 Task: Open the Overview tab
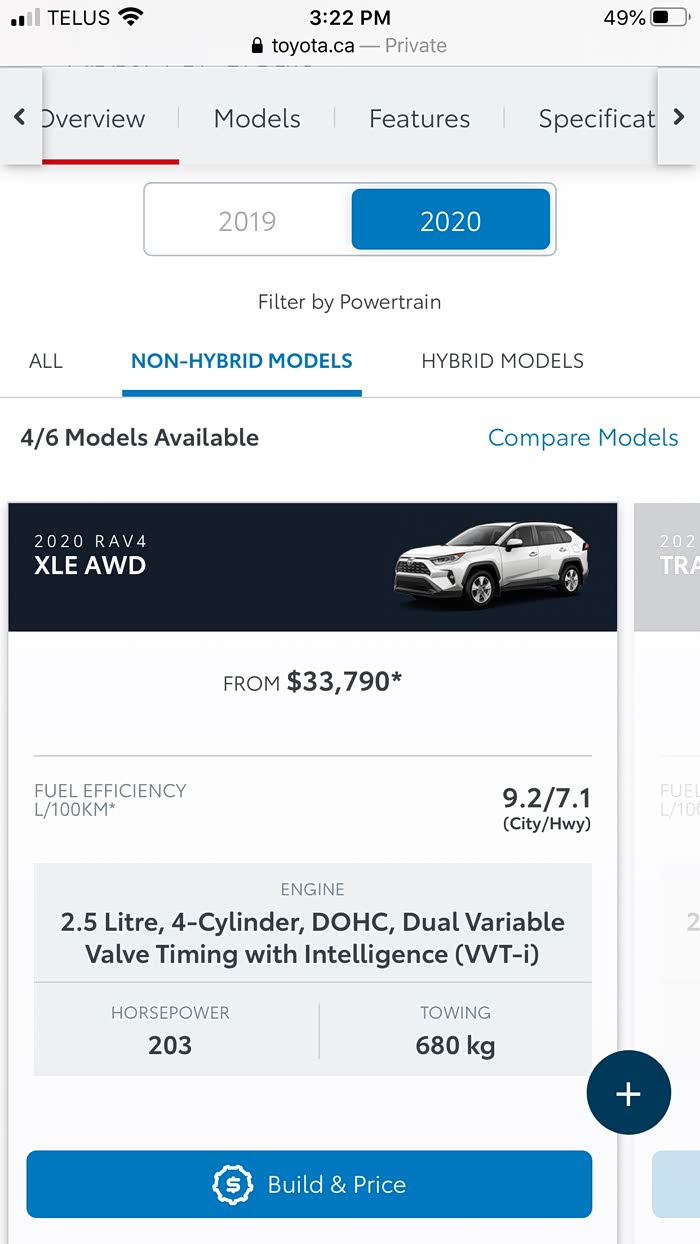(93, 119)
